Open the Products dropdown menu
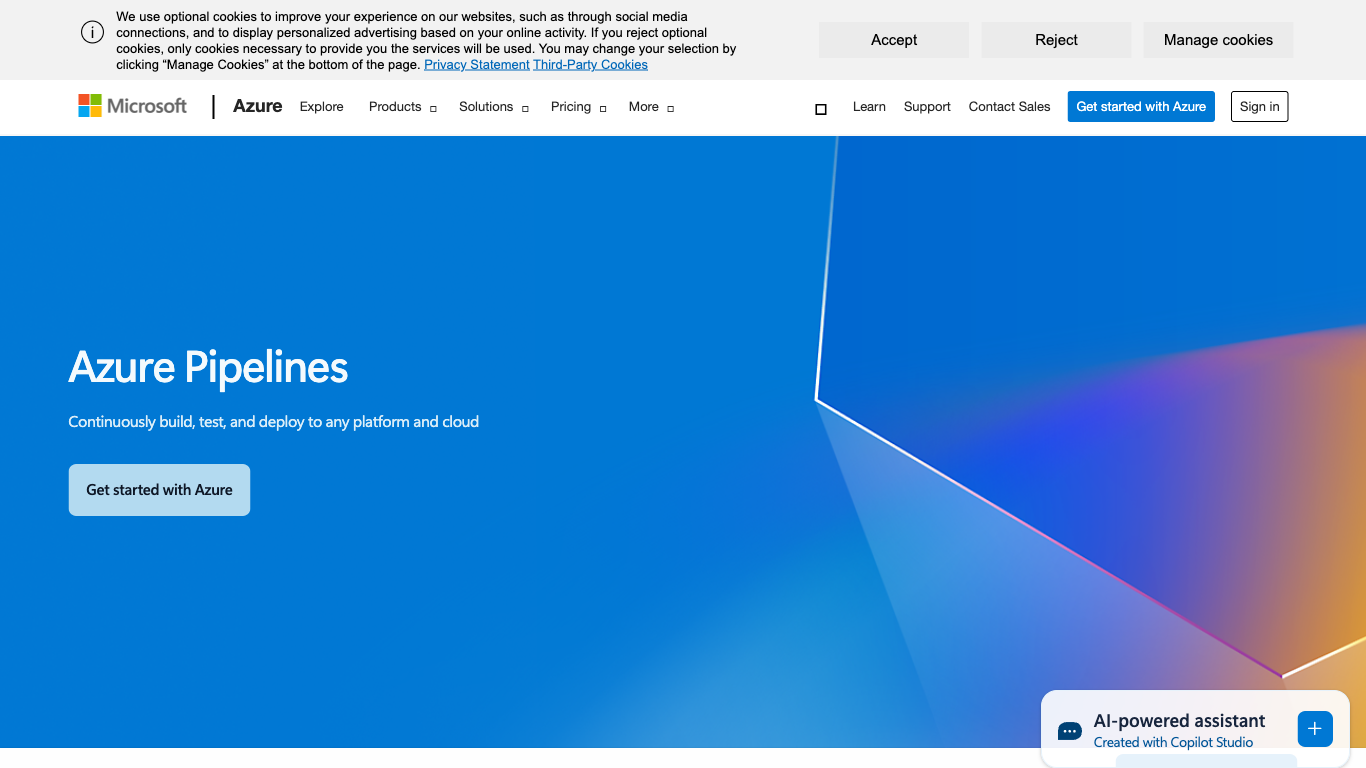 coord(403,107)
